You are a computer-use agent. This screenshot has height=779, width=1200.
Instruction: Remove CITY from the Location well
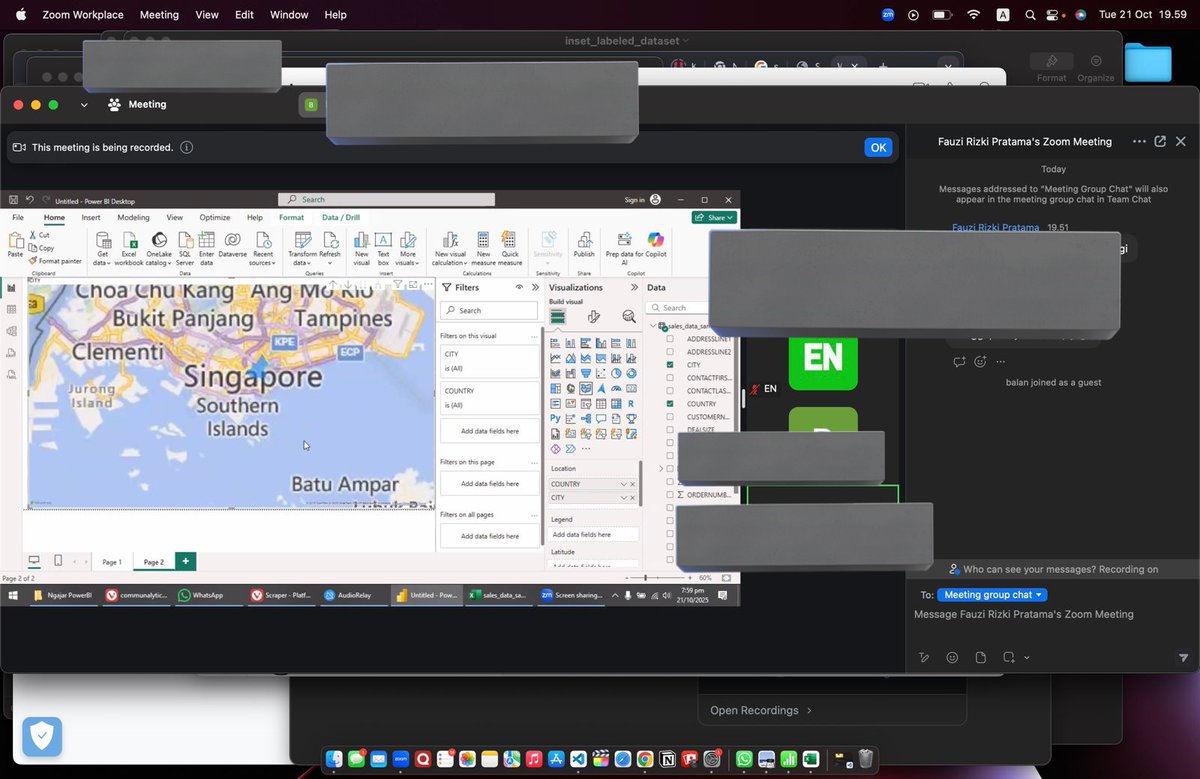click(632, 497)
